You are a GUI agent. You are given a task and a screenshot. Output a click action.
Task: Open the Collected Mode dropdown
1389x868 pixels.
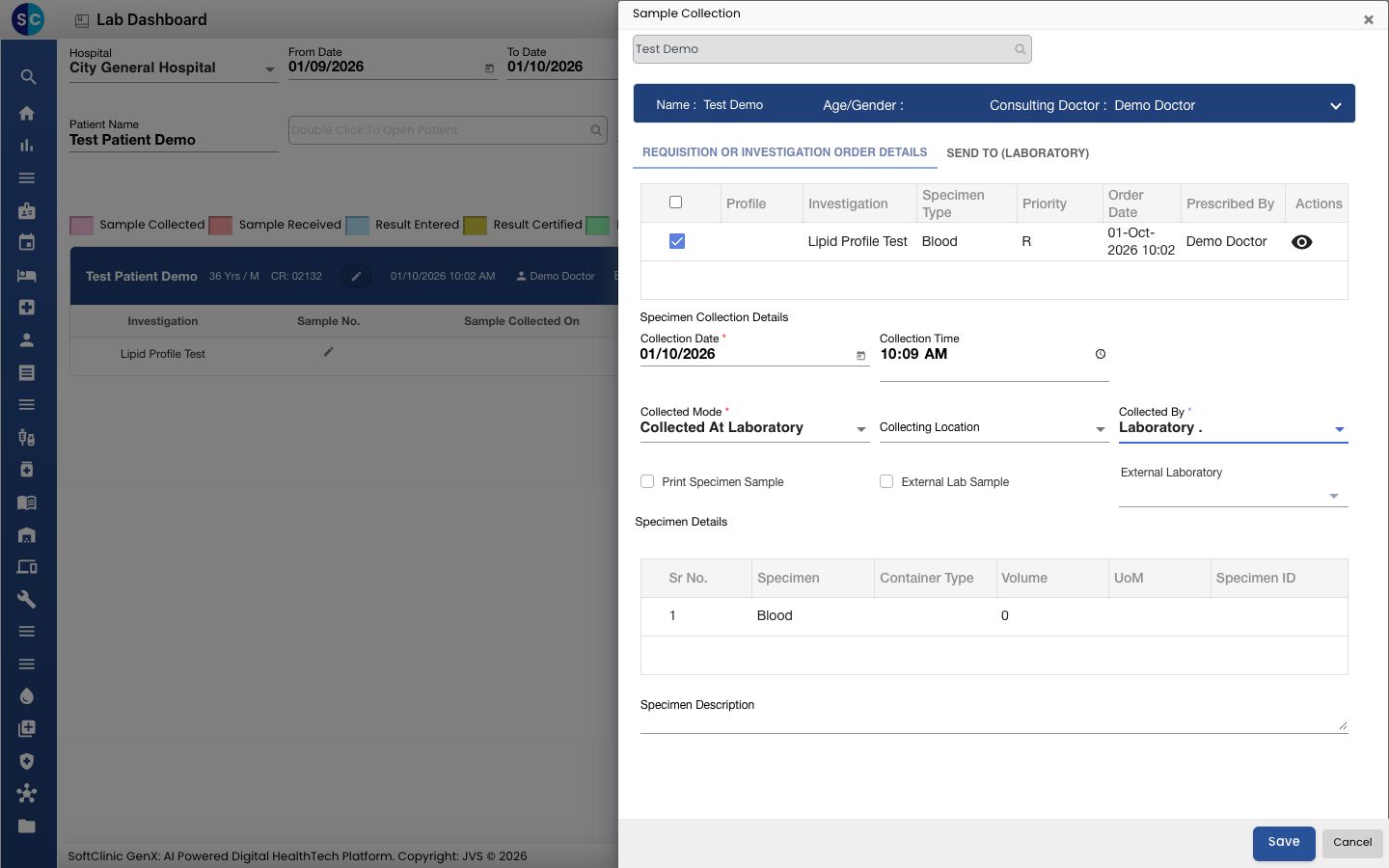(754, 428)
